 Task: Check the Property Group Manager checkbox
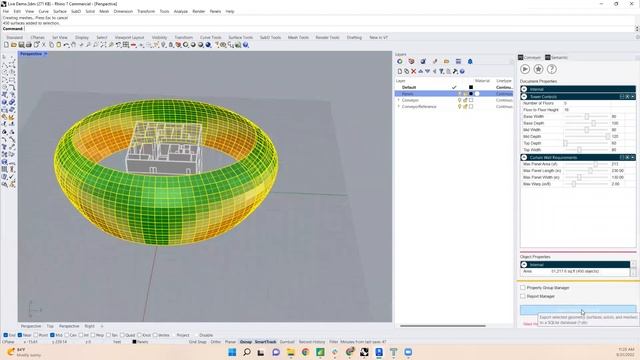pyautogui.click(x=523, y=288)
